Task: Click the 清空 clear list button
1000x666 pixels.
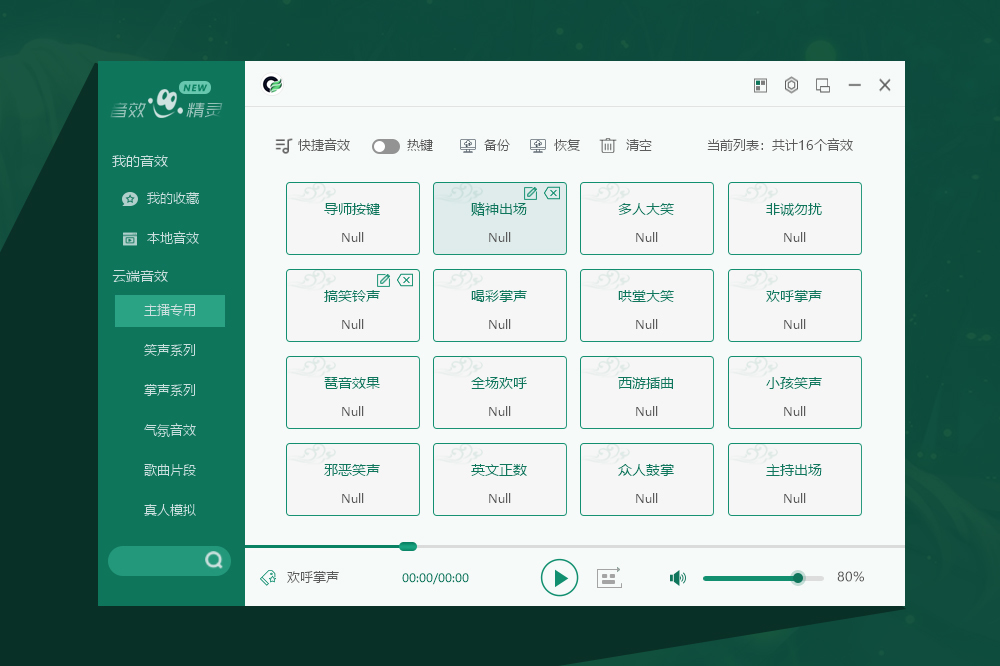Action: [x=626, y=145]
